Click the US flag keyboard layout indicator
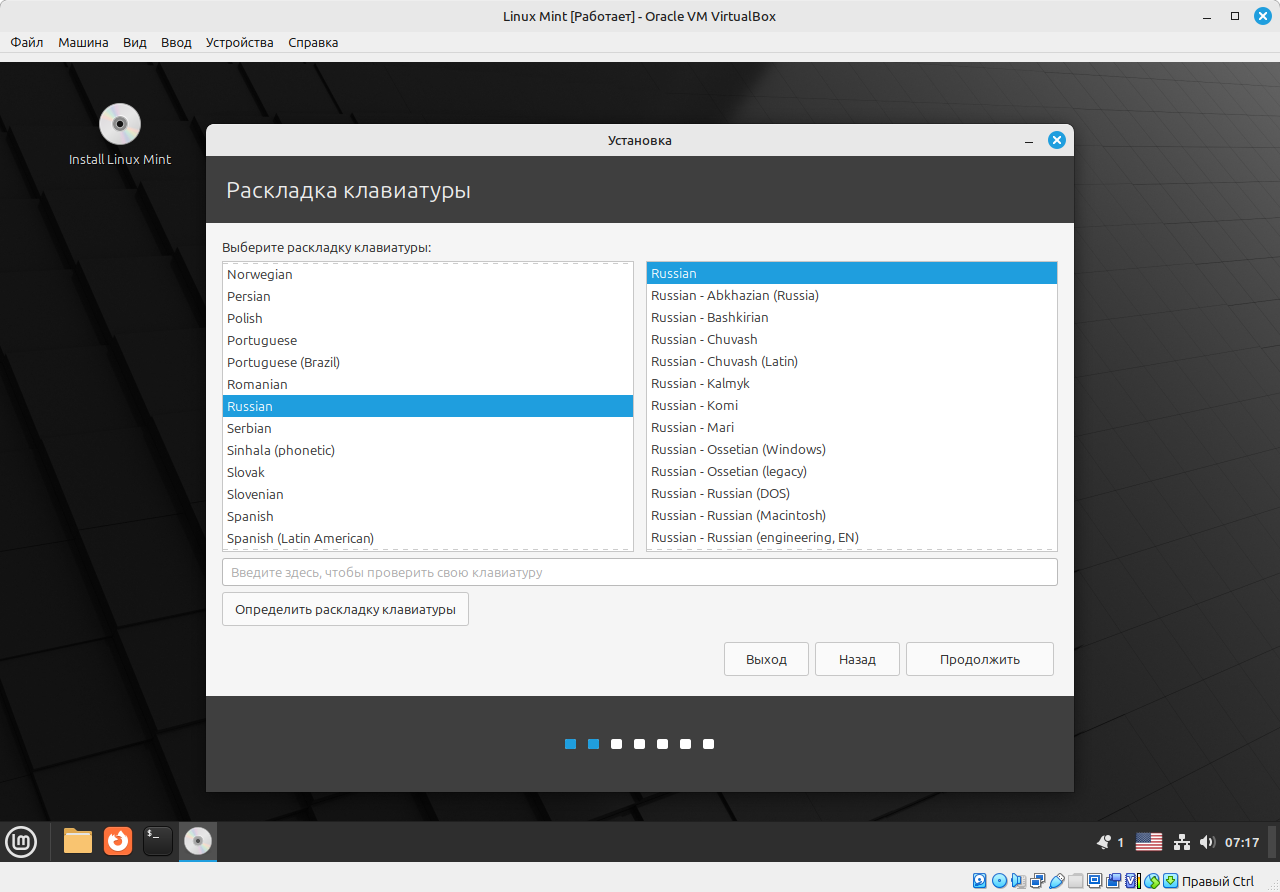Viewport: 1280px width, 892px height. point(1149,842)
